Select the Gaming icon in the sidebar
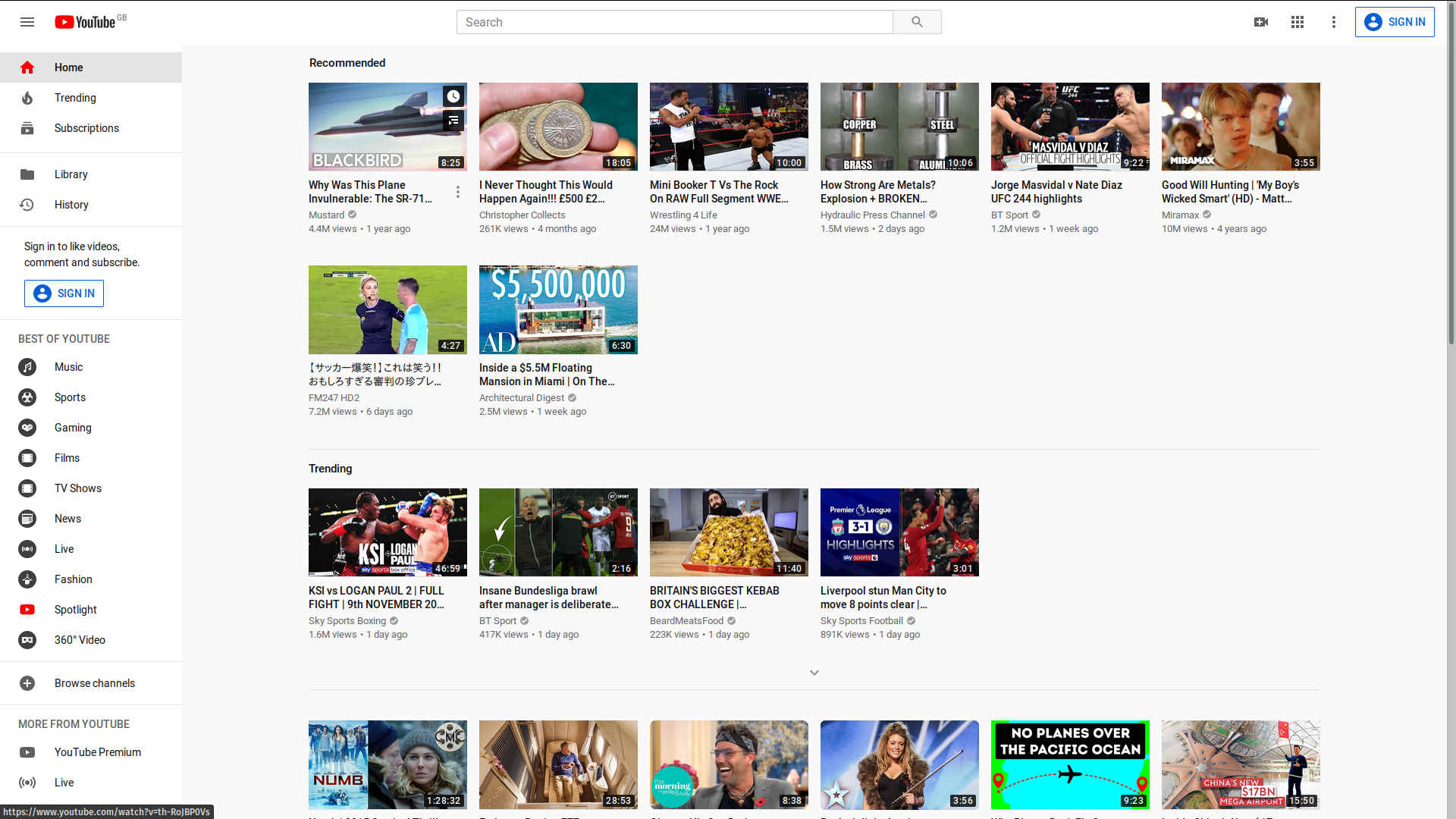This screenshot has width=1456, height=819. click(27, 428)
